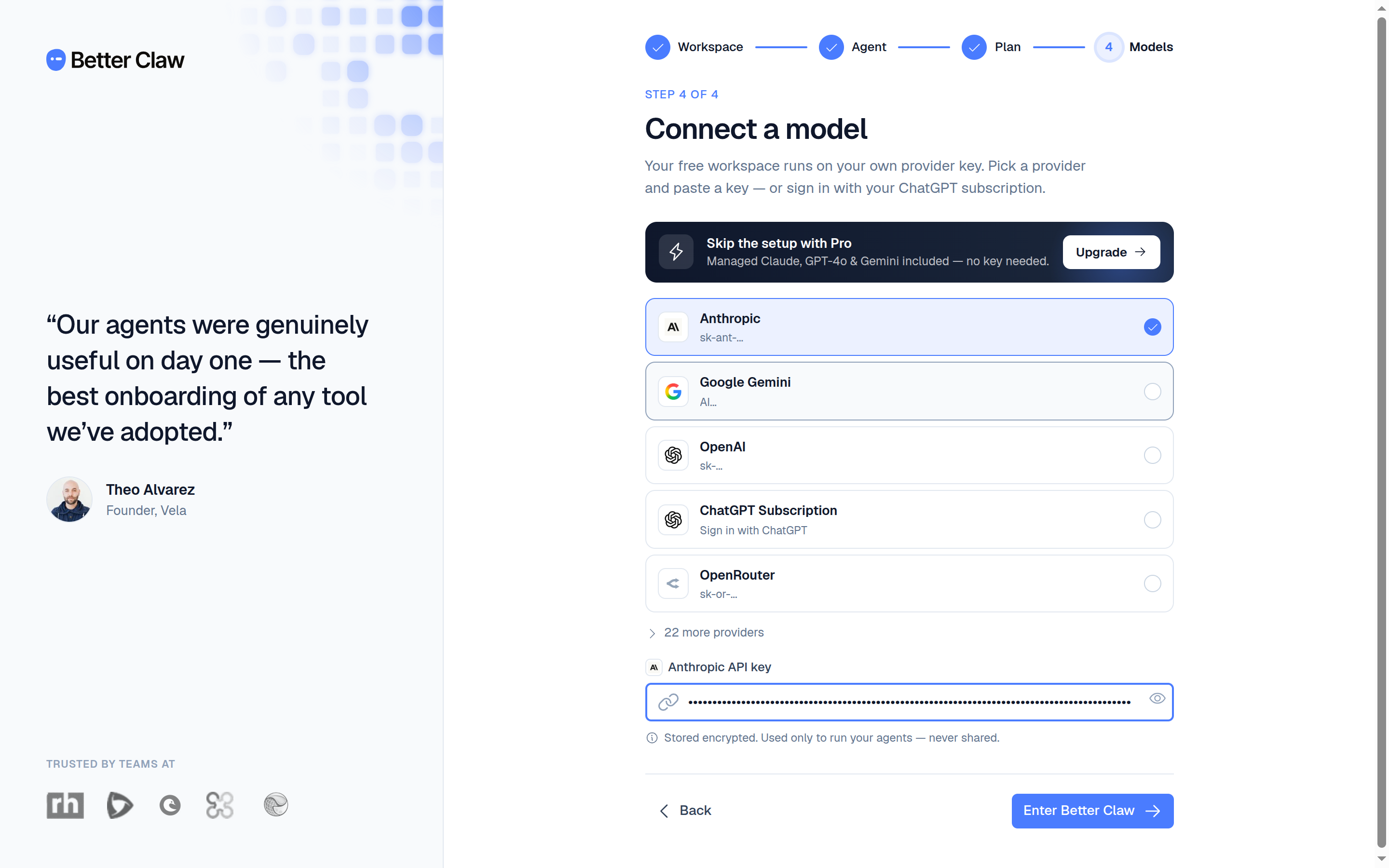This screenshot has height=868, width=1389.
Task: Click the Back button
Action: tap(685, 811)
